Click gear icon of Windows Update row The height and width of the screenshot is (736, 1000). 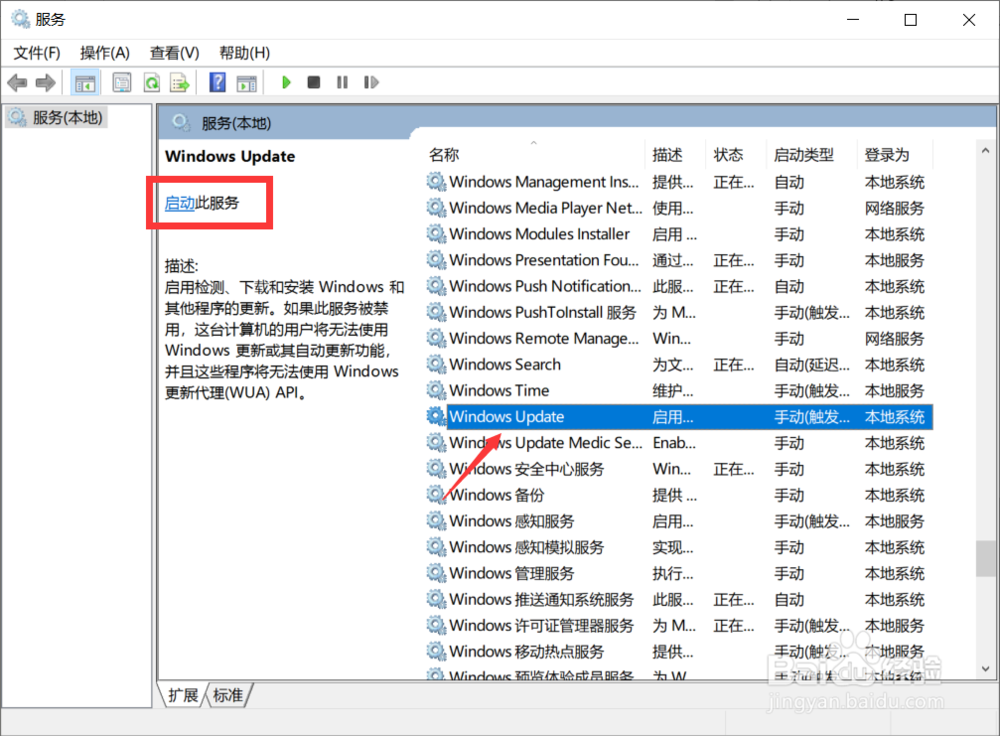coord(436,416)
